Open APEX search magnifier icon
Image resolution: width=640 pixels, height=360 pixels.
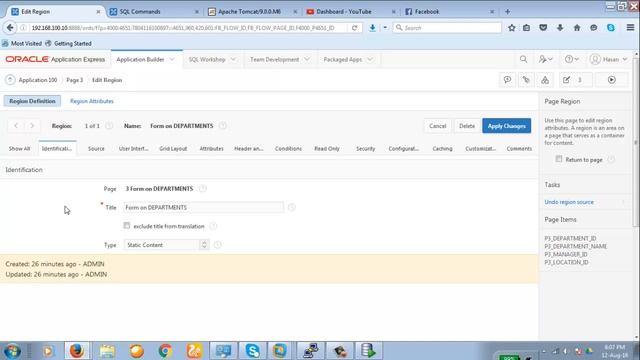[x=523, y=59]
